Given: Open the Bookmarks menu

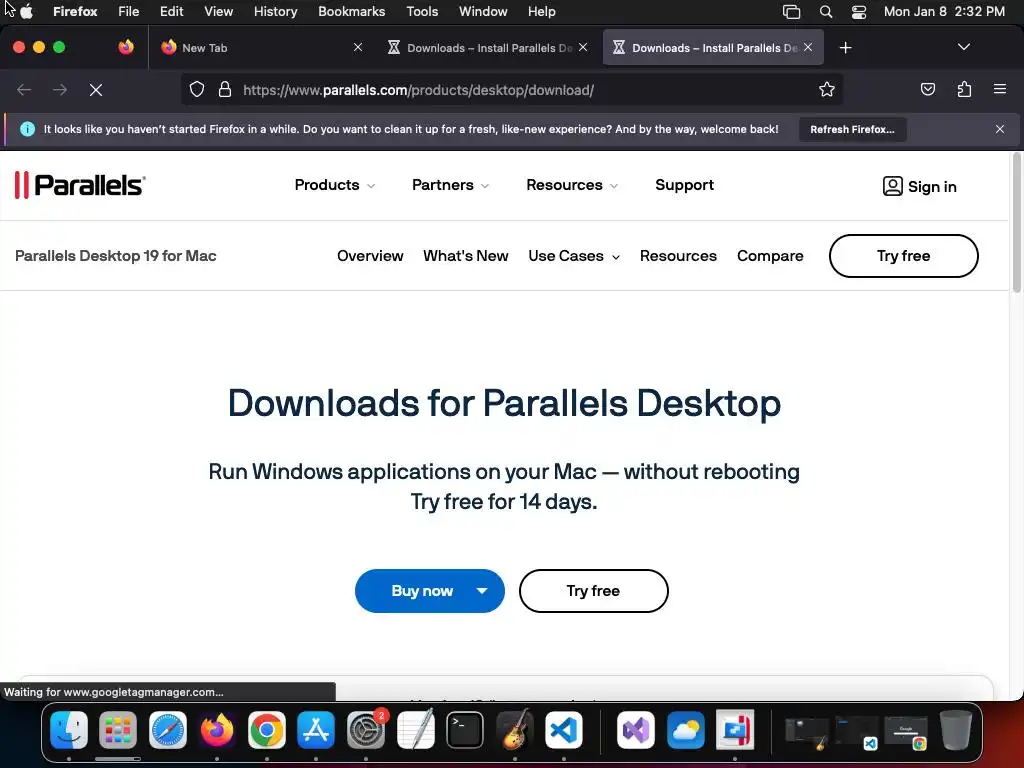Looking at the screenshot, I should [x=351, y=12].
